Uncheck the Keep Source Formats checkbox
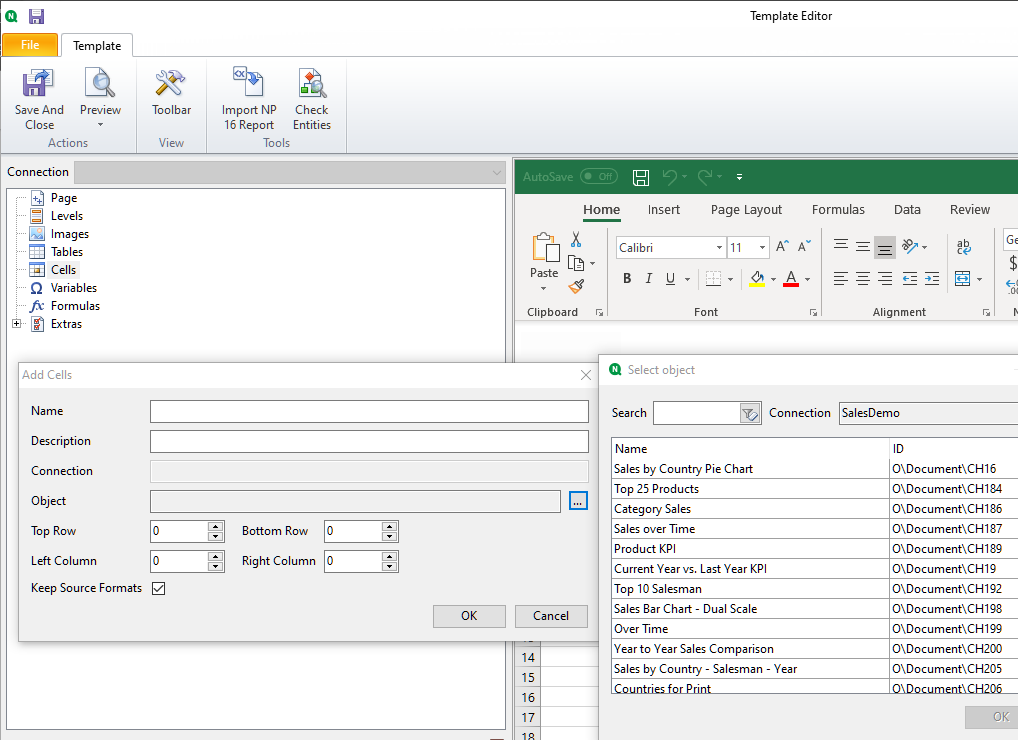The width and height of the screenshot is (1018, 740). coord(157,589)
